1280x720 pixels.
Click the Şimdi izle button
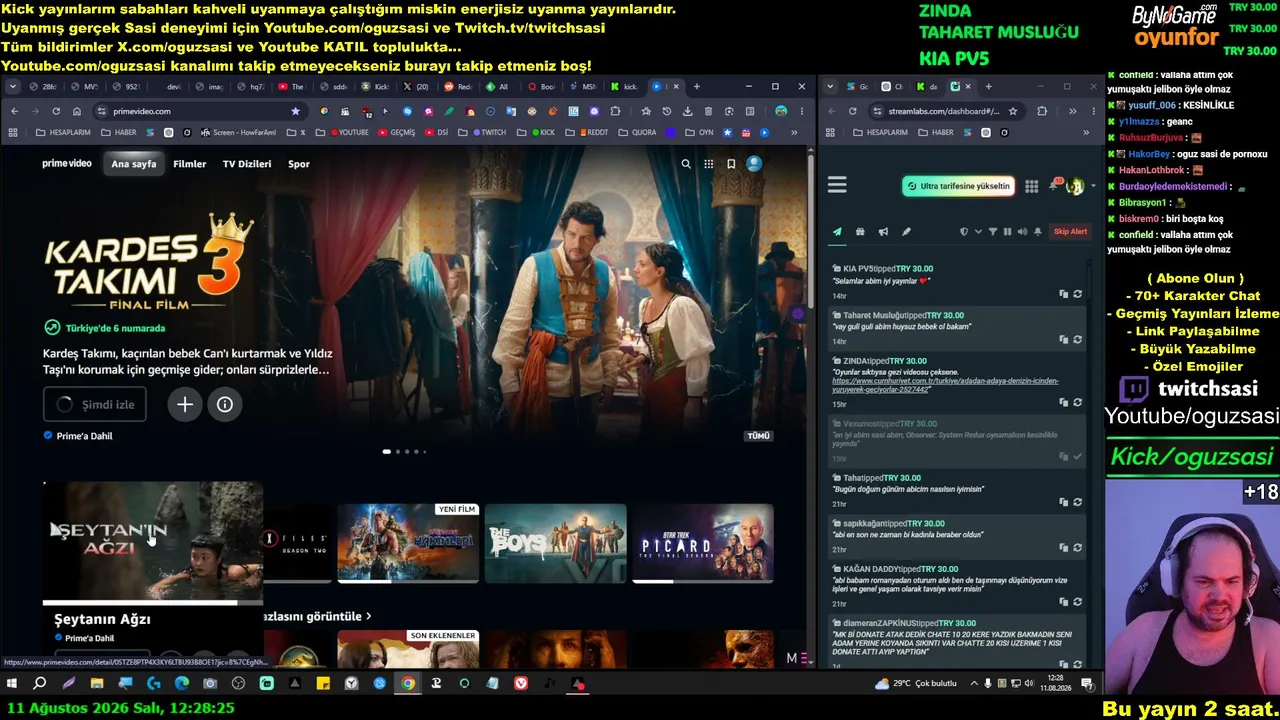point(95,404)
